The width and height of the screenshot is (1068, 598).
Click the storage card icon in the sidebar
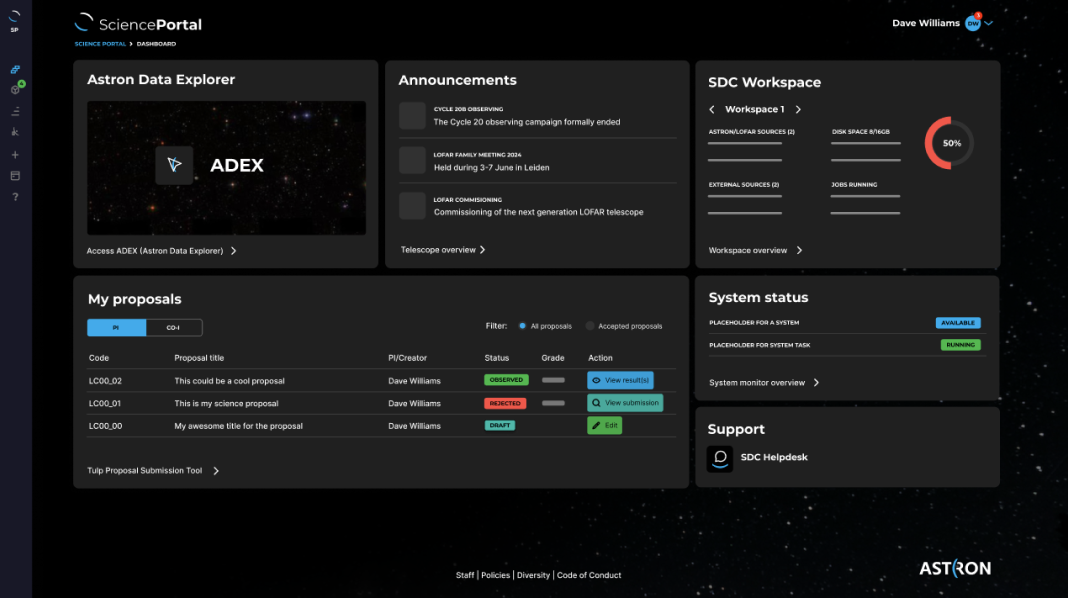(14, 175)
